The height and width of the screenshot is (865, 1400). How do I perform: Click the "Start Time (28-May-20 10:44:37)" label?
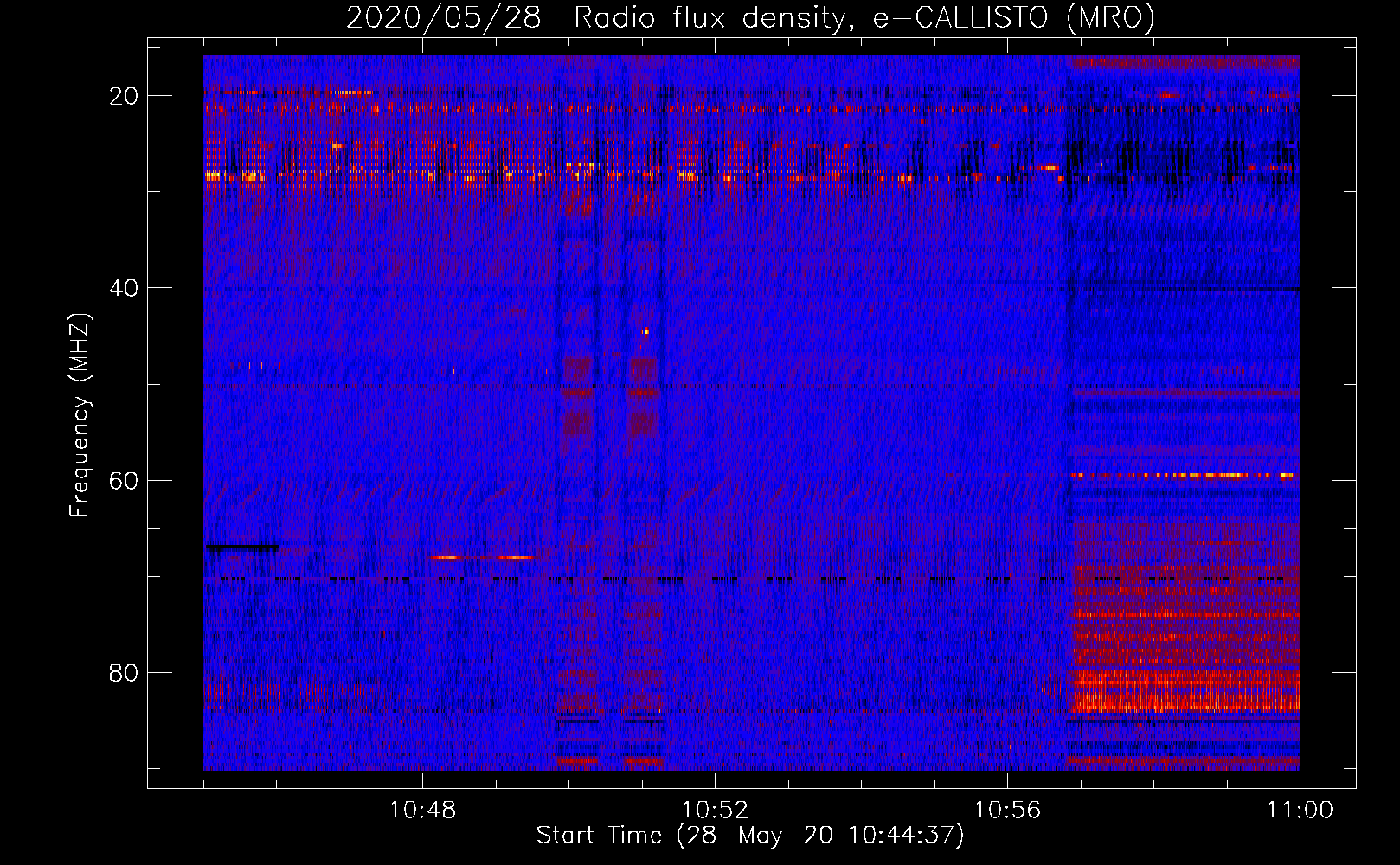click(749, 836)
